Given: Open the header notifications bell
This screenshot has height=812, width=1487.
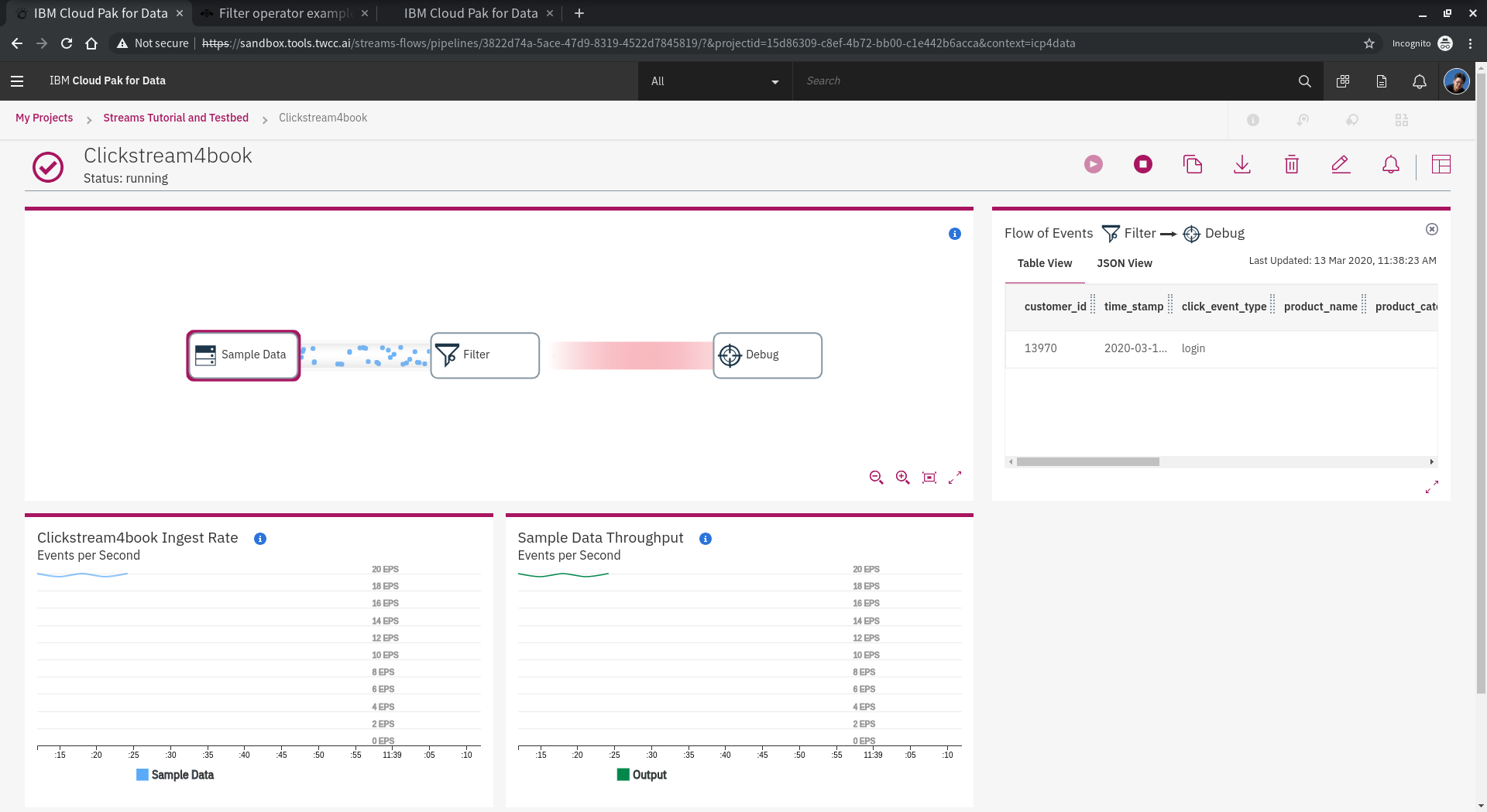Looking at the screenshot, I should pyautogui.click(x=1420, y=81).
